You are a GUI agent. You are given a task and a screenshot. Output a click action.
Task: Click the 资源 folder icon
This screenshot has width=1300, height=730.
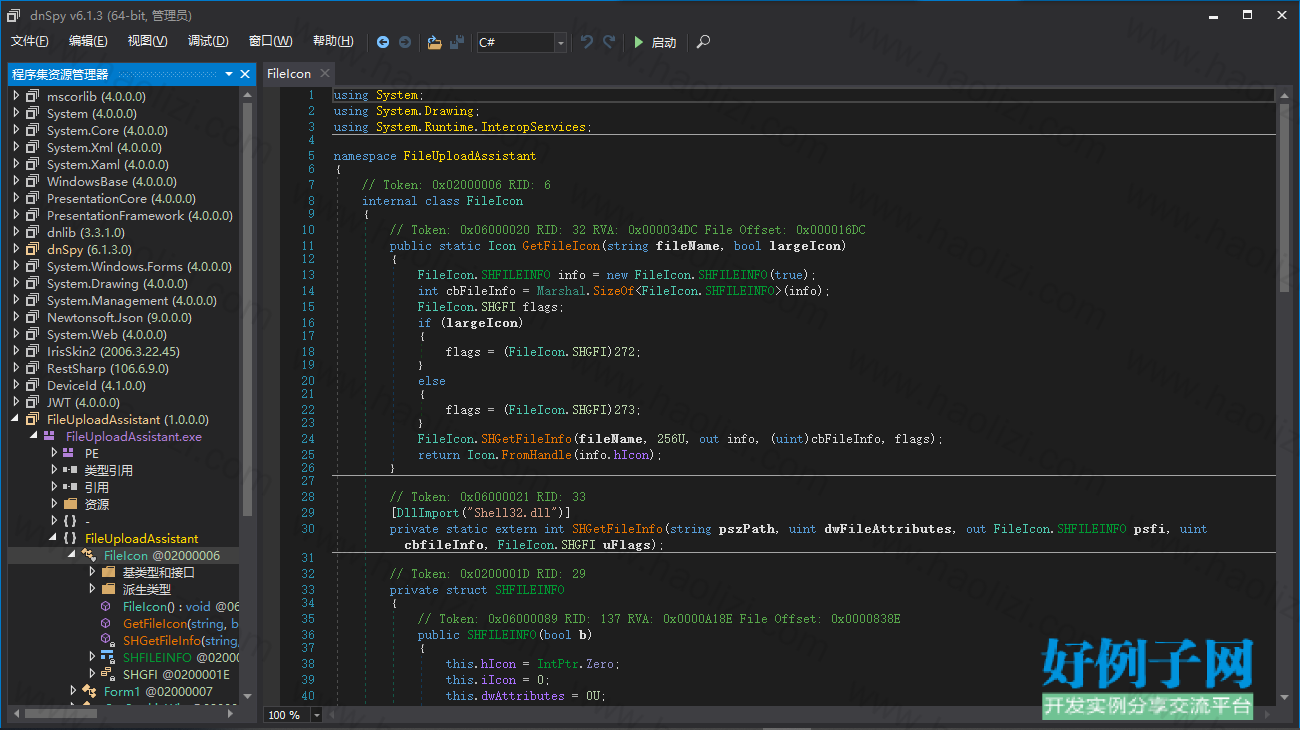point(69,504)
